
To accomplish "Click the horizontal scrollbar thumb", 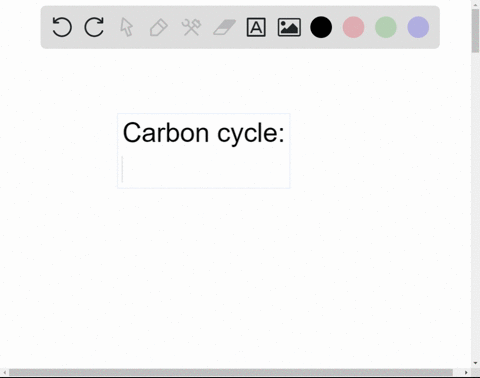I will pos(231,372).
